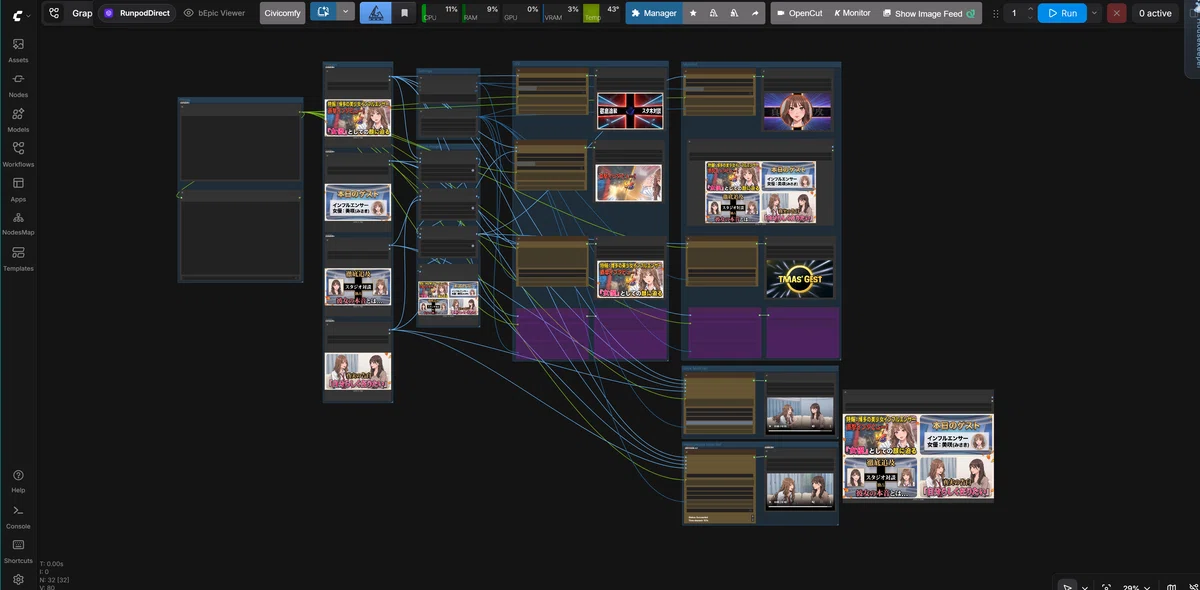Open the NodesMap sidebar panel

tap(18, 223)
